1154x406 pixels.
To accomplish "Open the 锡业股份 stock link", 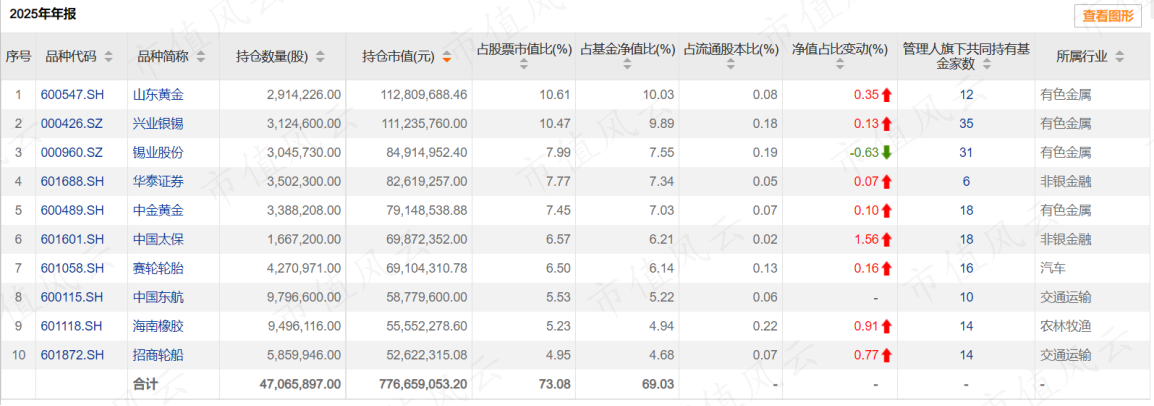I will pyautogui.click(x=157, y=153).
